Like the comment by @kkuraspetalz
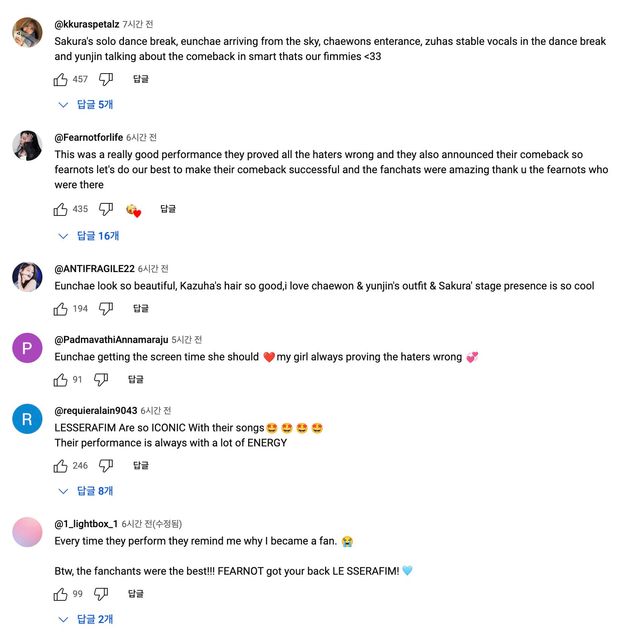The height and width of the screenshot is (640, 620). (61, 79)
